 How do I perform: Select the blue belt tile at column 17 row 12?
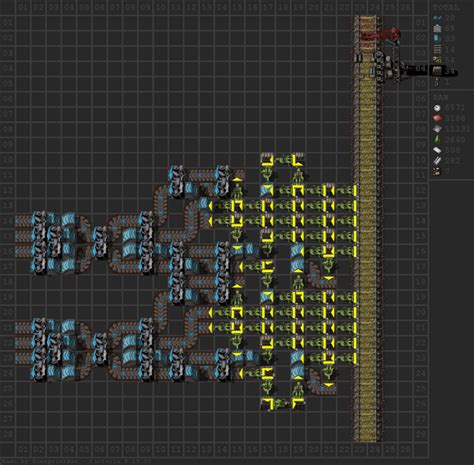267,191
